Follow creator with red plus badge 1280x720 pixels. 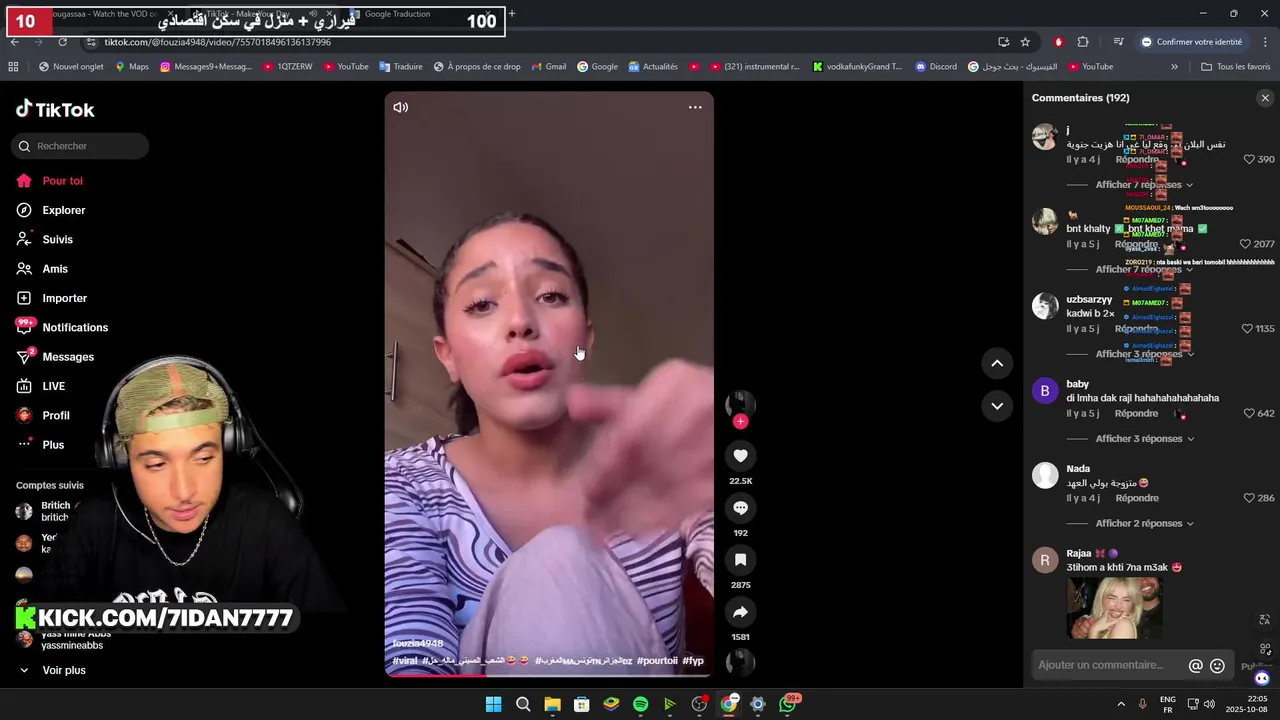click(740, 421)
